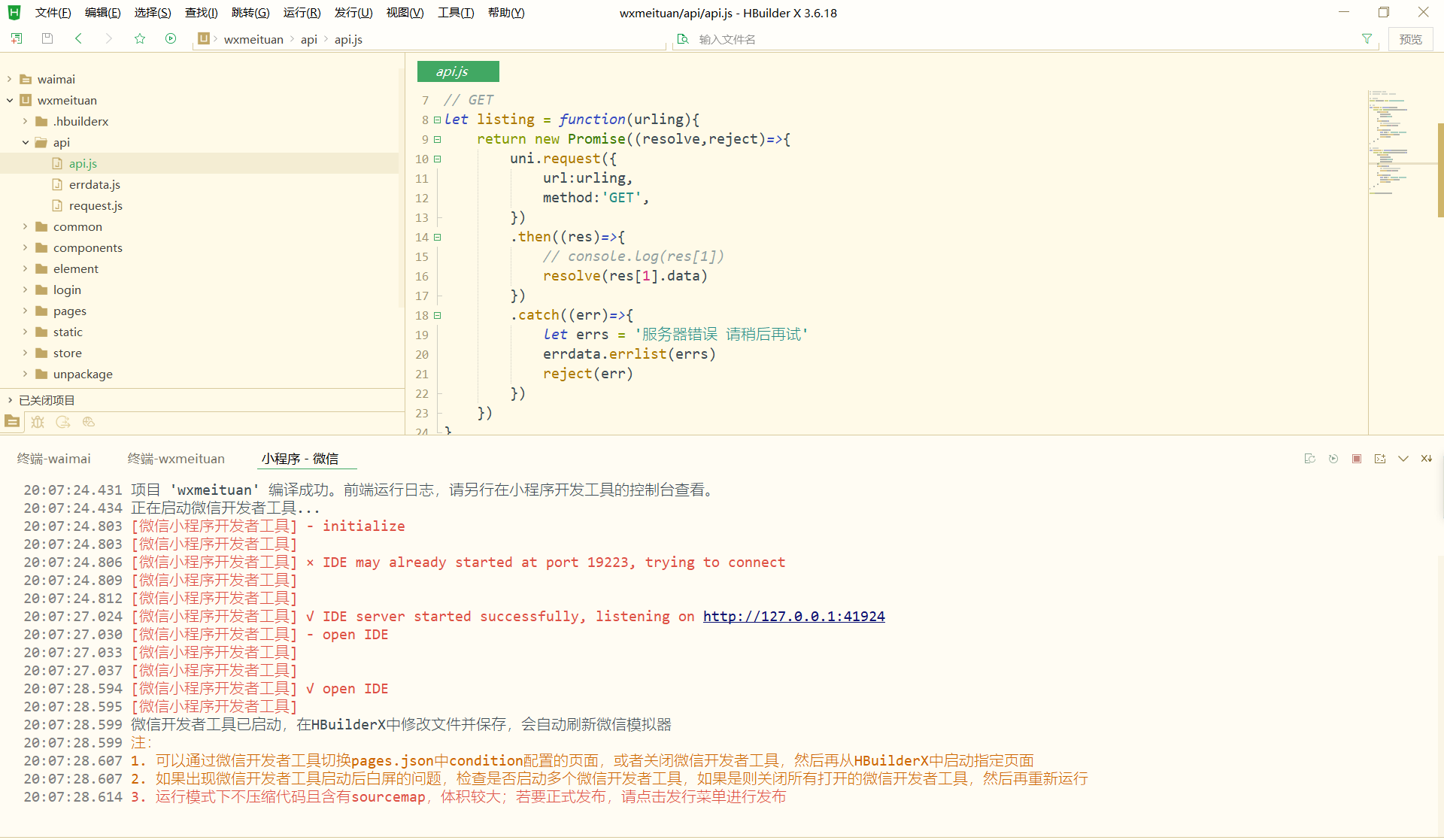Click the clear and scroll console icon
Image resolution: width=1444 pixels, height=840 pixels.
(x=1427, y=459)
